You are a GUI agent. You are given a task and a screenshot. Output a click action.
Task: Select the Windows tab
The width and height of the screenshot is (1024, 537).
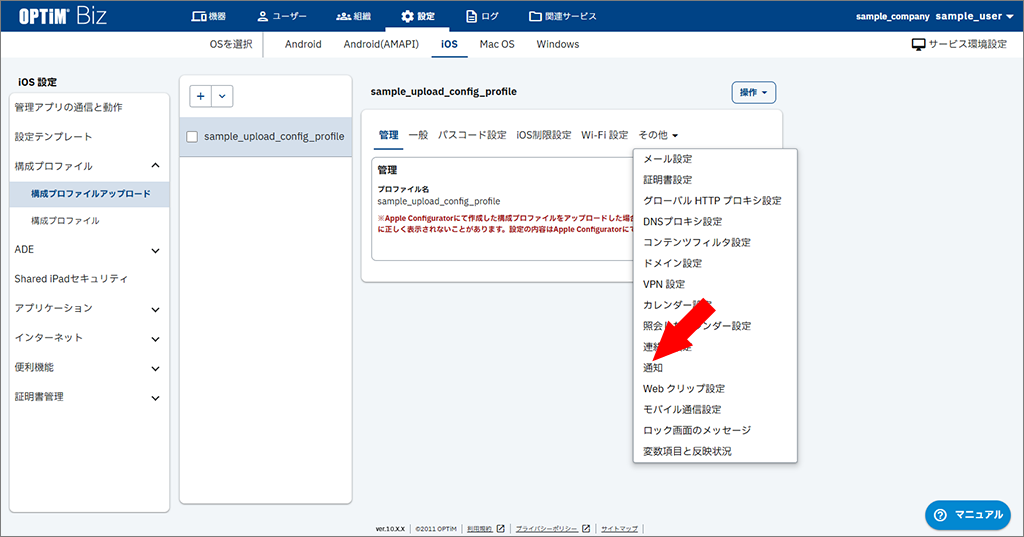[x=558, y=44]
